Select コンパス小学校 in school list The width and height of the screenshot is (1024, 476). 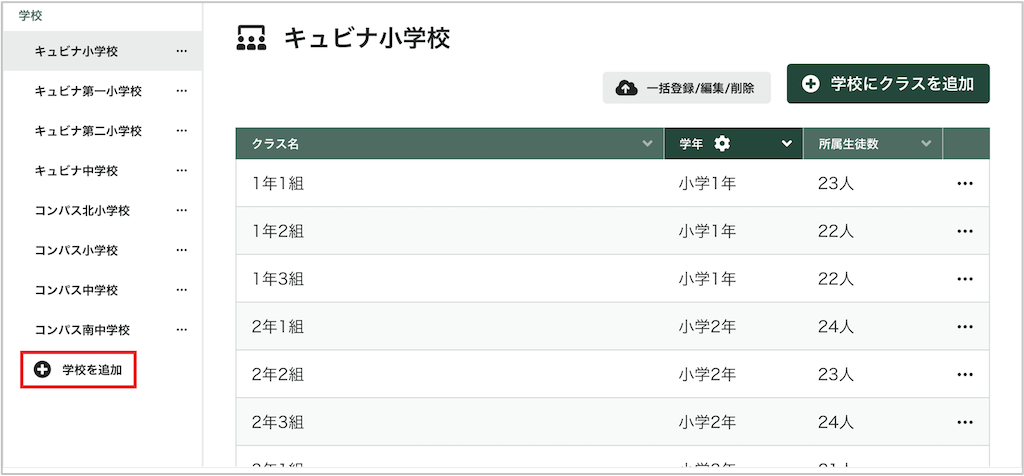(76, 250)
